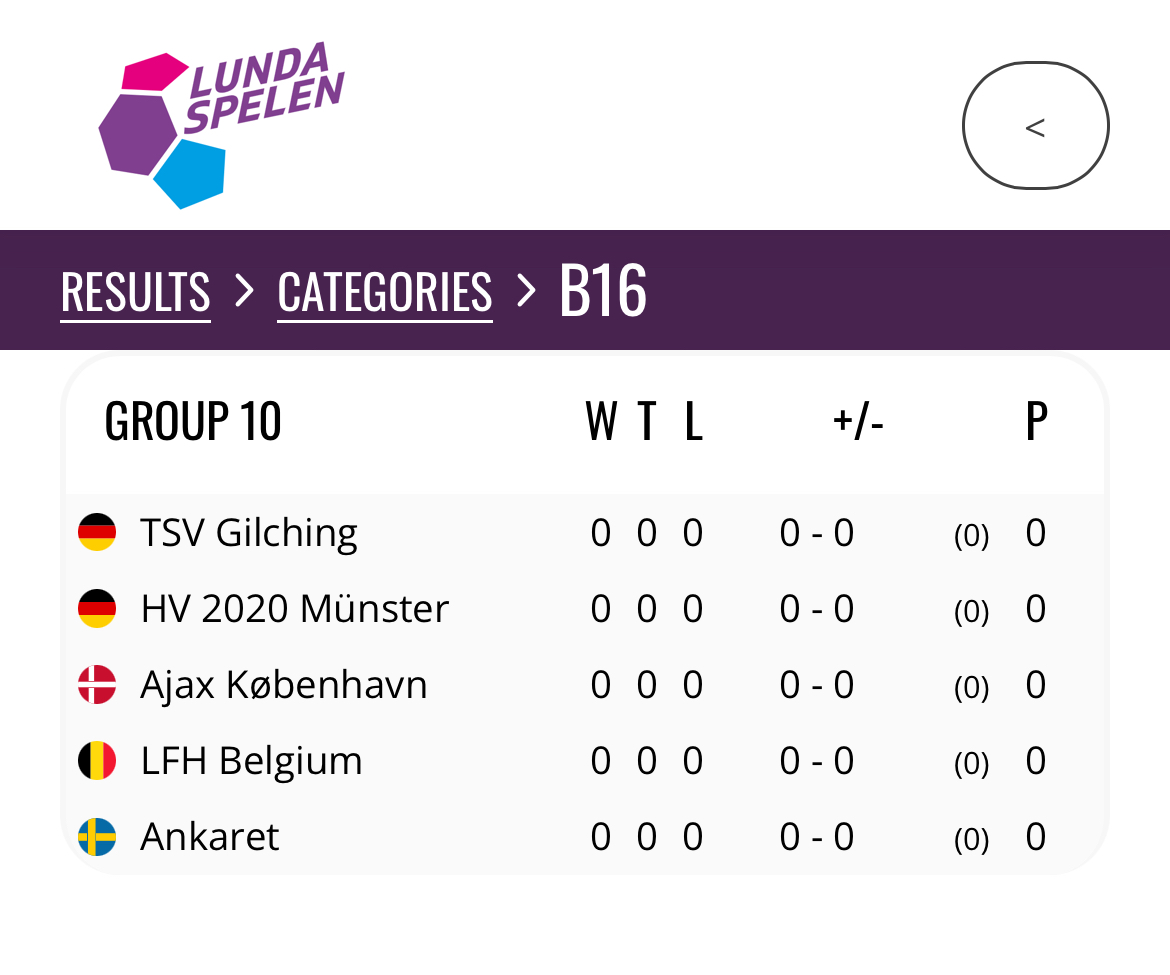The width and height of the screenshot is (1170, 975).
Task: Open the Categories breadcrumb link
Action: pos(385,292)
